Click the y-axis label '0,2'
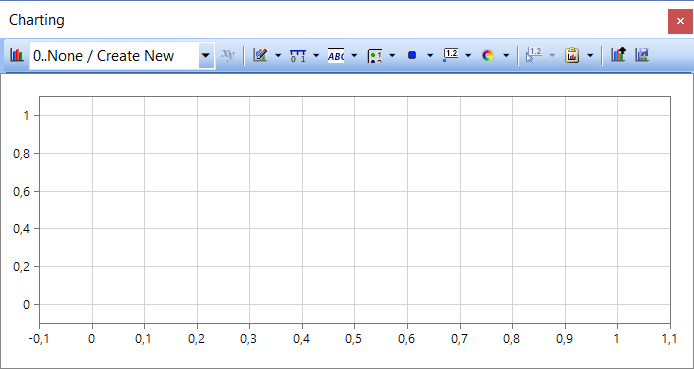The height and width of the screenshot is (369, 694). [x=21, y=267]
